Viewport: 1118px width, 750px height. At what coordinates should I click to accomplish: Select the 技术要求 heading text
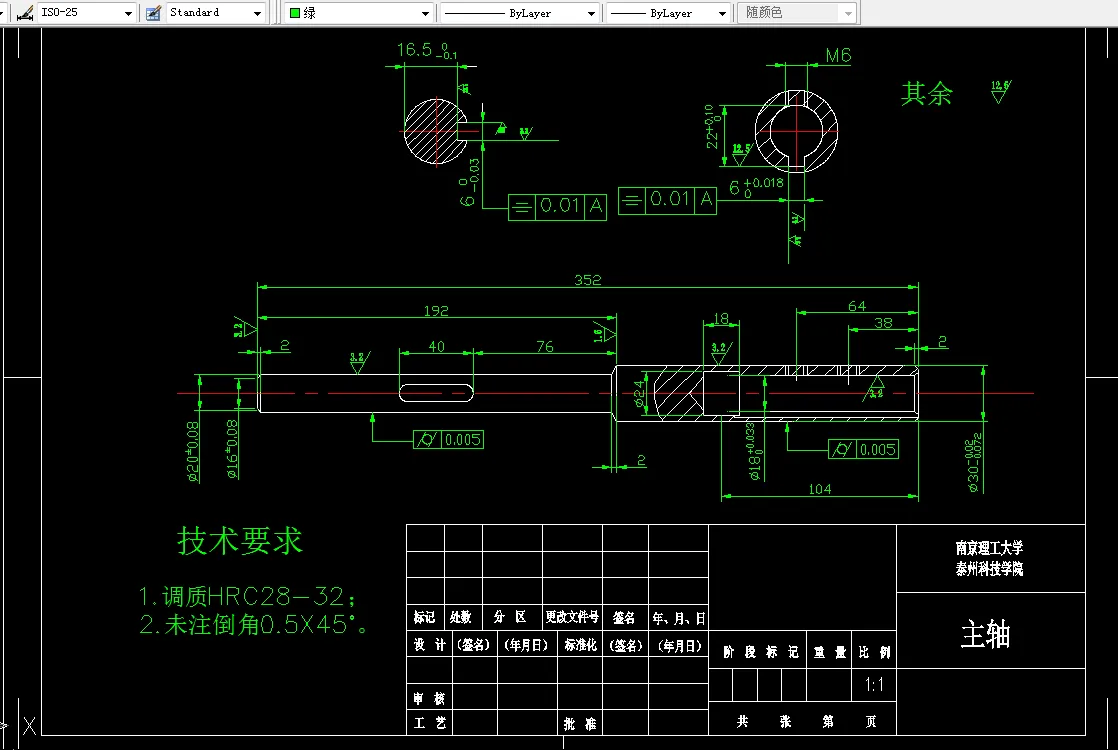coord(240,540)
